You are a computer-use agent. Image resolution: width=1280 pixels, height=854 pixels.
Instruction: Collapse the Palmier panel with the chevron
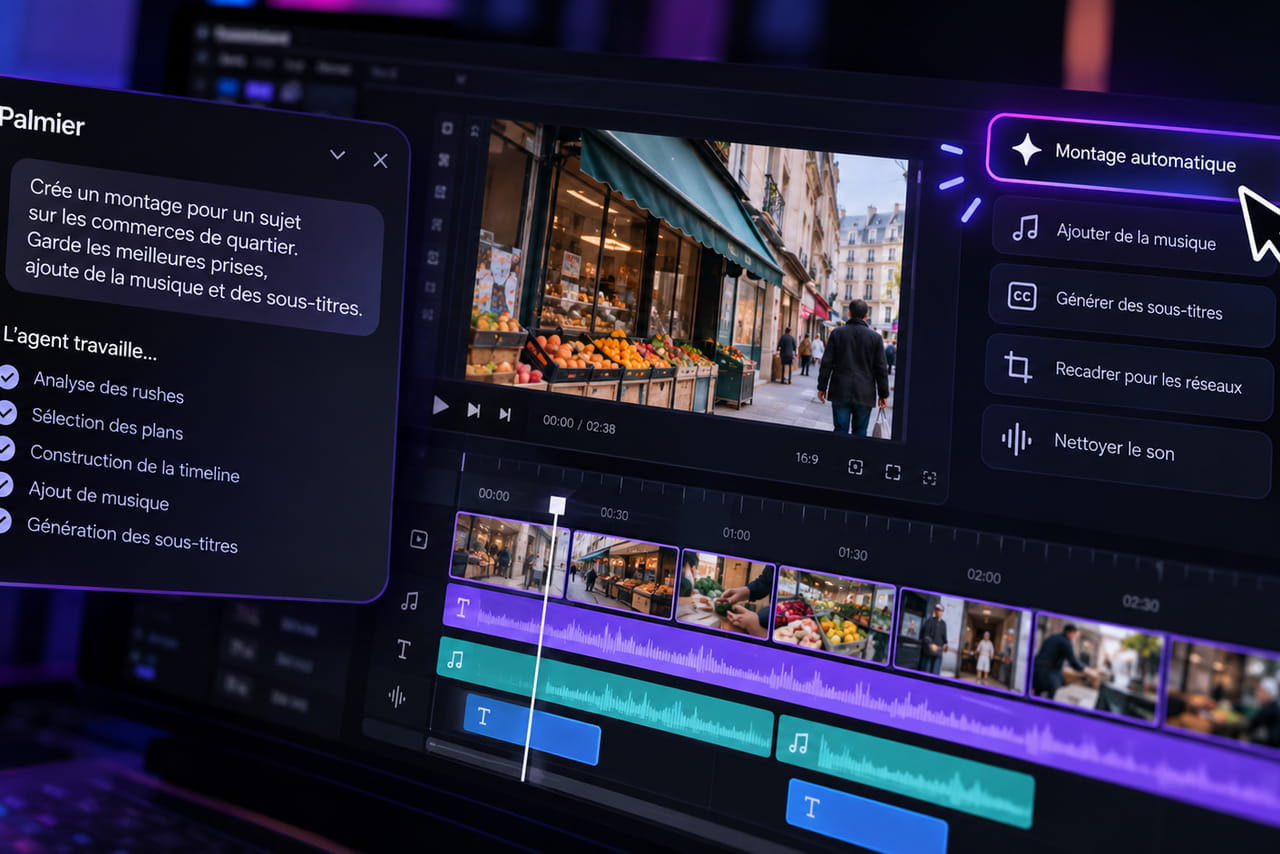click(x=338, y=155)
